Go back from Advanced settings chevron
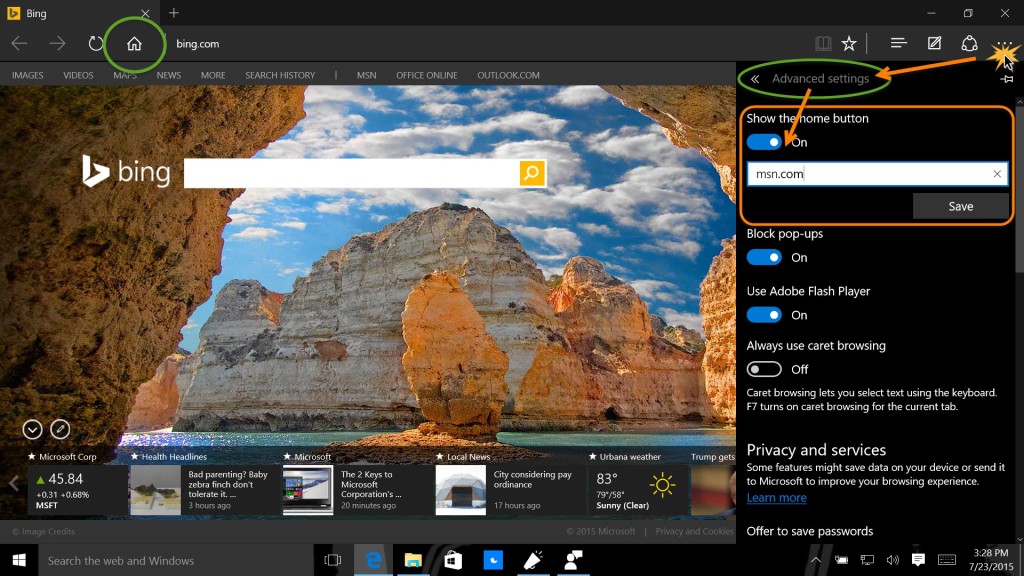Viewport: 1024px width, 576px height. pyautogui.click(x=755, y=79)
